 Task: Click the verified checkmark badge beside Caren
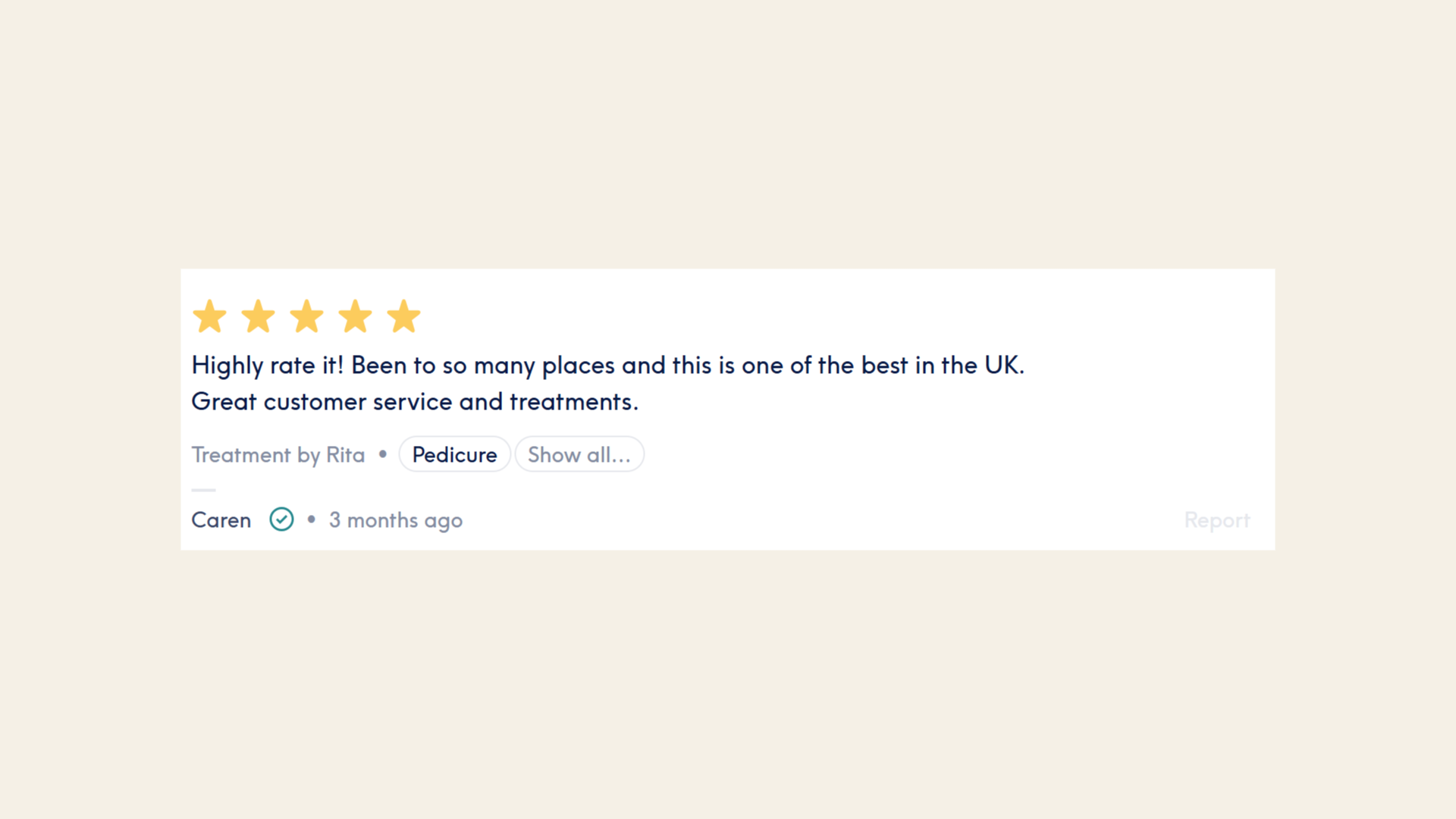click(281, 519)
